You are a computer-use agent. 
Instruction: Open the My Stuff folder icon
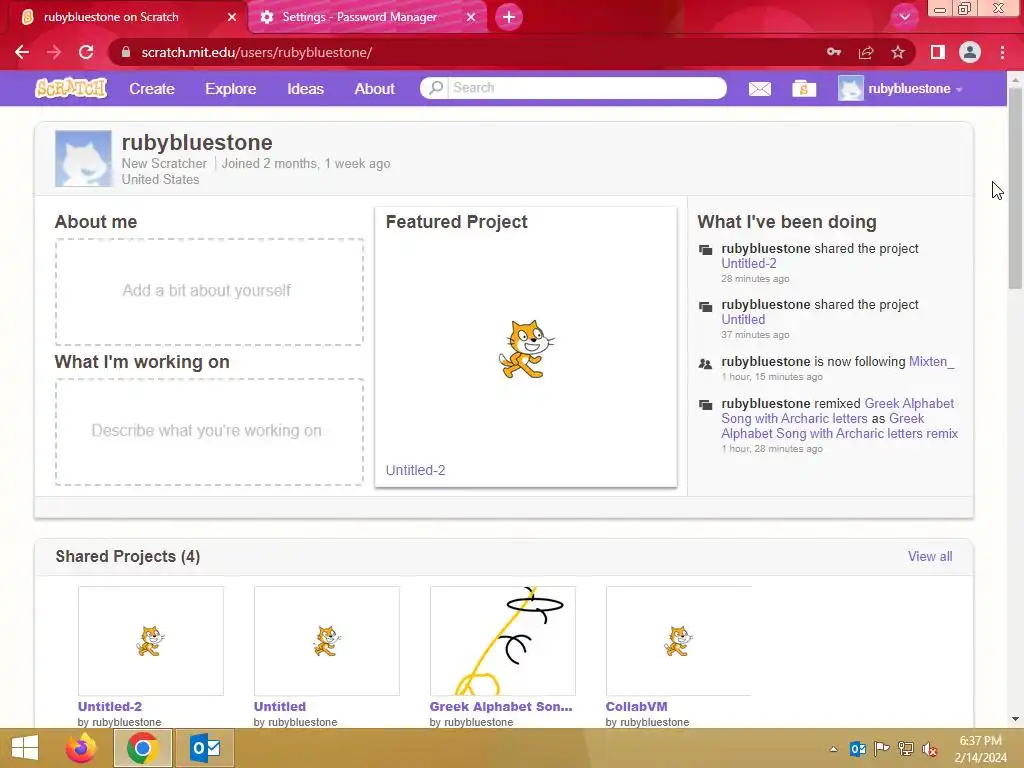(804, 88)
